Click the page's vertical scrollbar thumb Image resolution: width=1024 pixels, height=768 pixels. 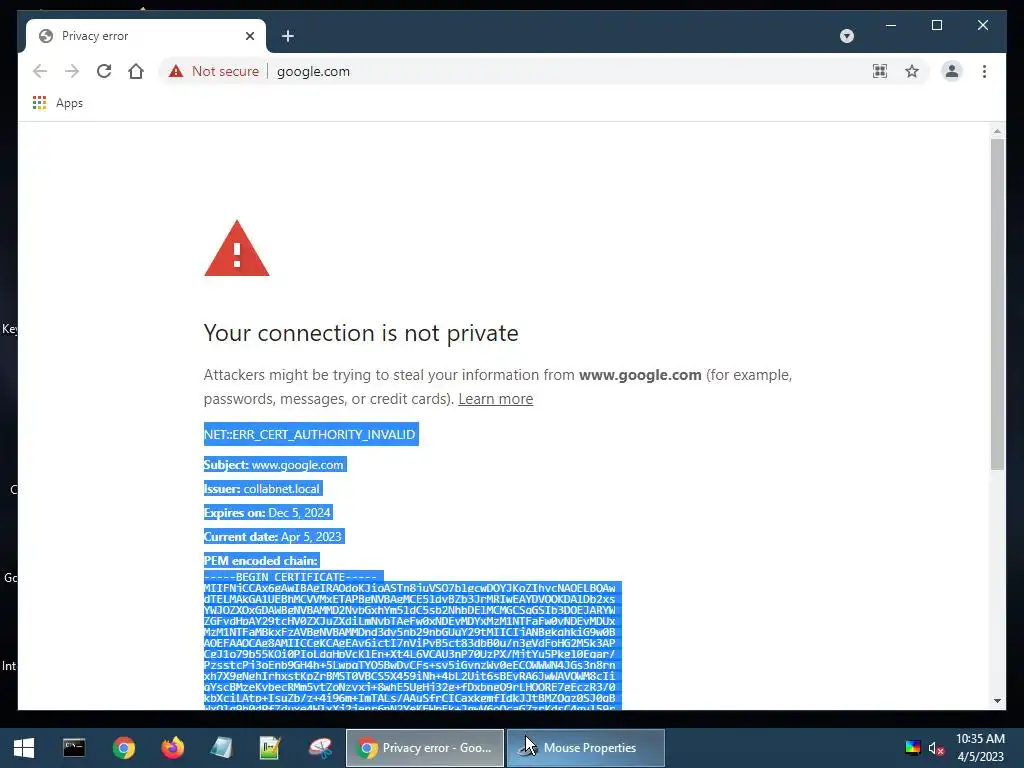(x=997, y=304)
